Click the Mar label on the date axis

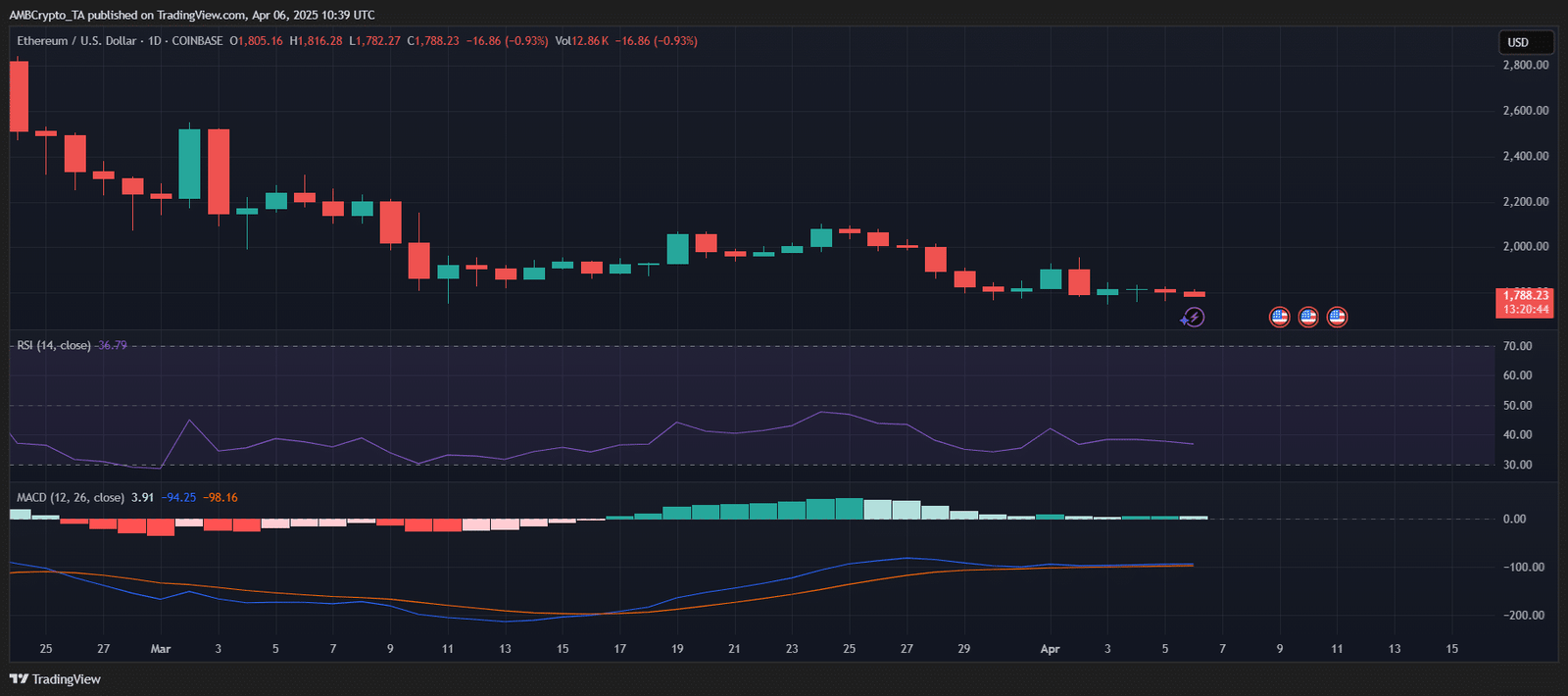point(161,649)
